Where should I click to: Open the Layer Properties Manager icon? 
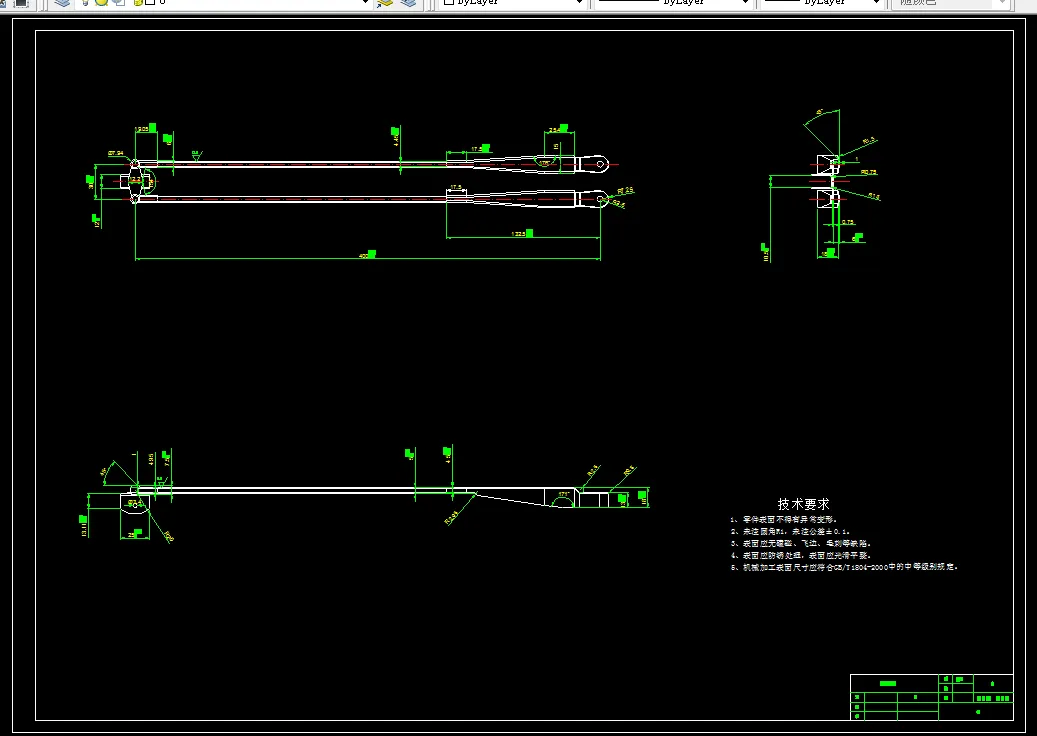point(62,3)
